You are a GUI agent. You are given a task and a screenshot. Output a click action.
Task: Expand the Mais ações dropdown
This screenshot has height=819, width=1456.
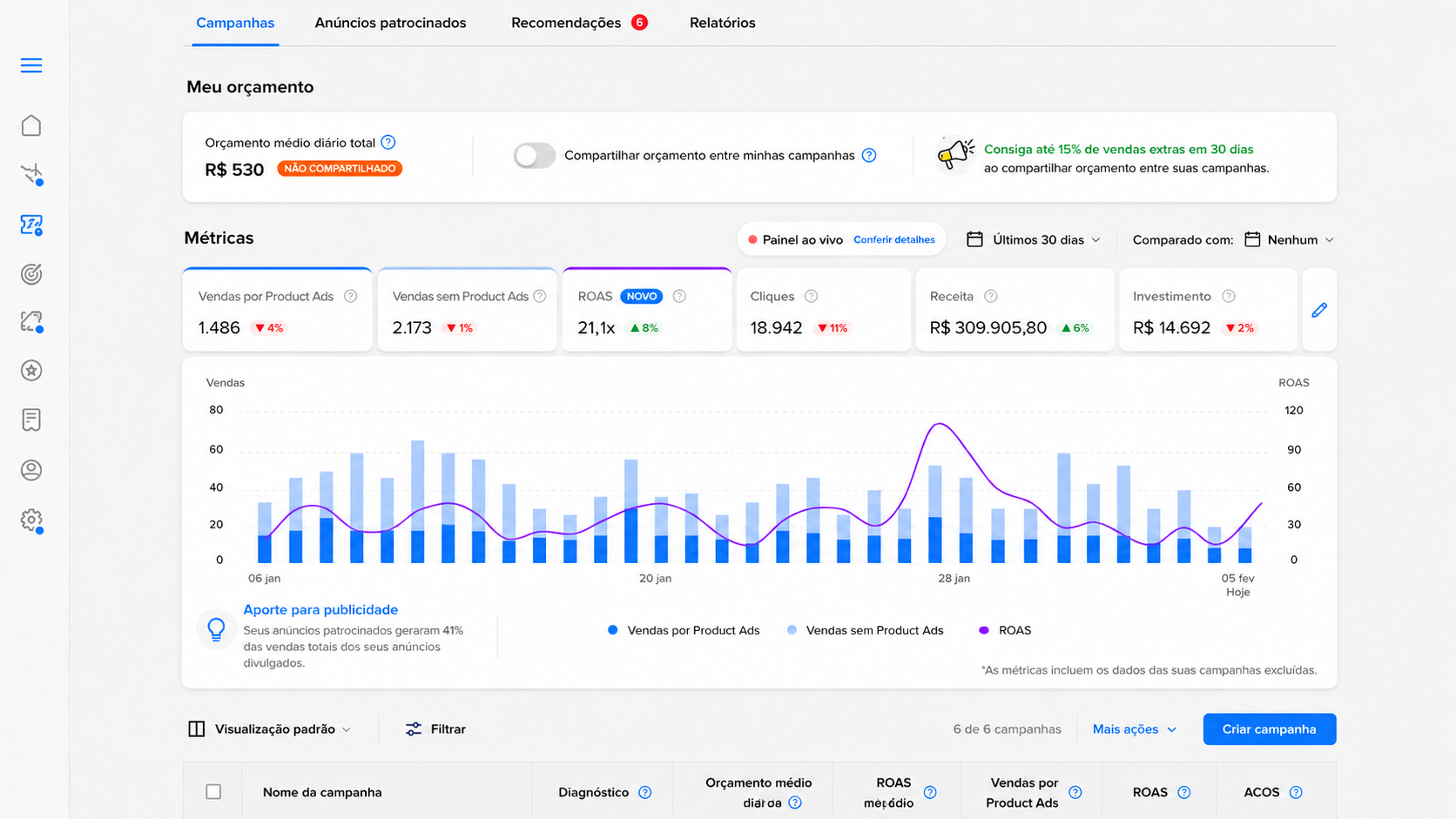pos(1135,729)
